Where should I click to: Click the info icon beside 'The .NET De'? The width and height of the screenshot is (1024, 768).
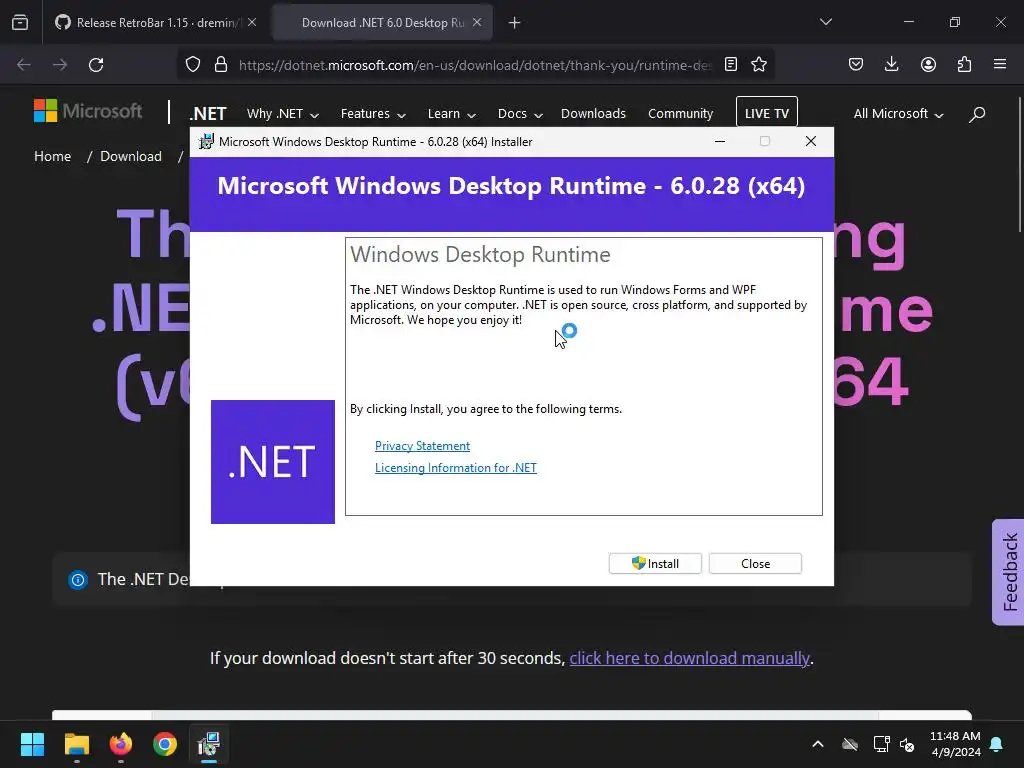click(78, 579)
